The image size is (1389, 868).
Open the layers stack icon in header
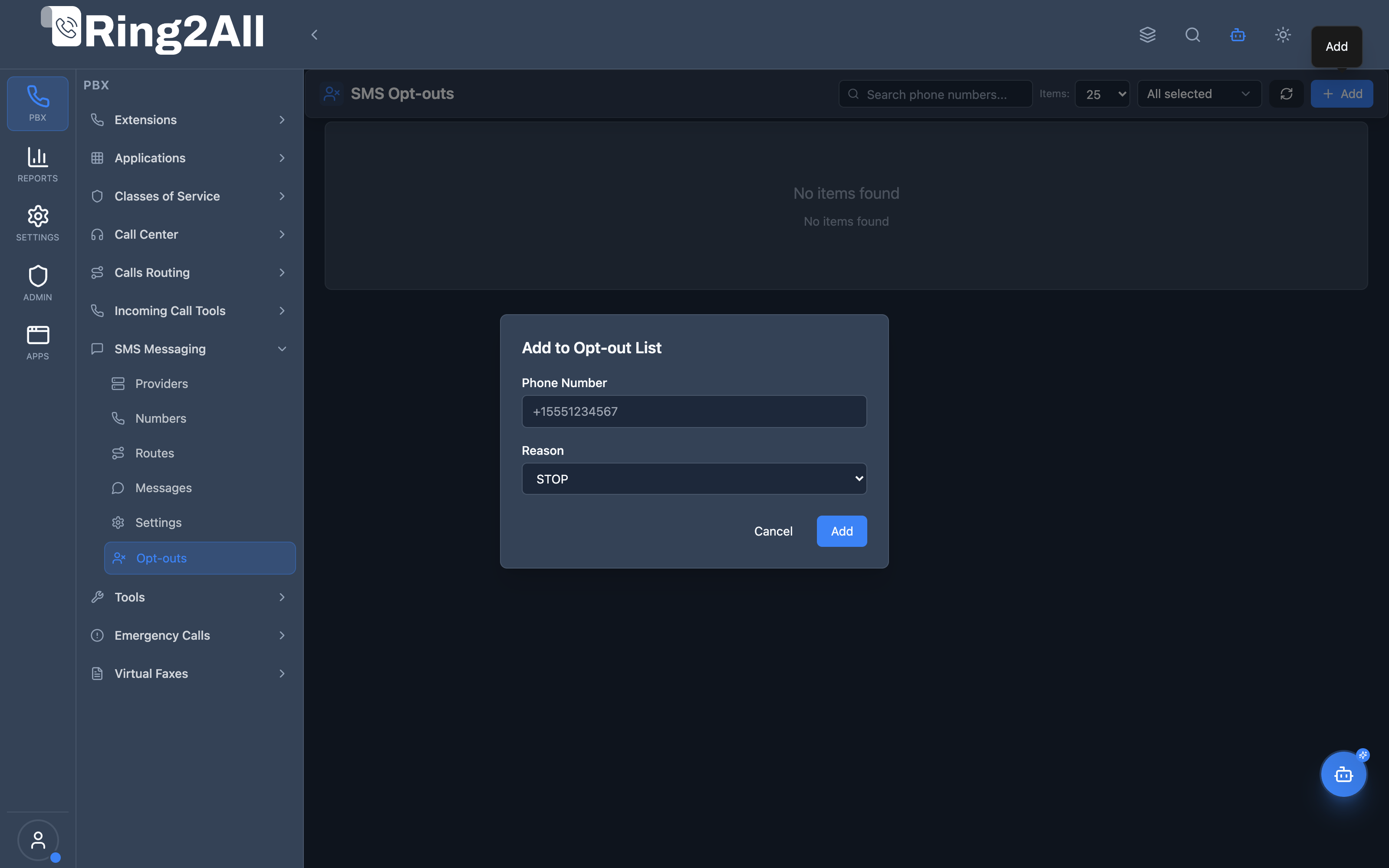coord(1147,35)
